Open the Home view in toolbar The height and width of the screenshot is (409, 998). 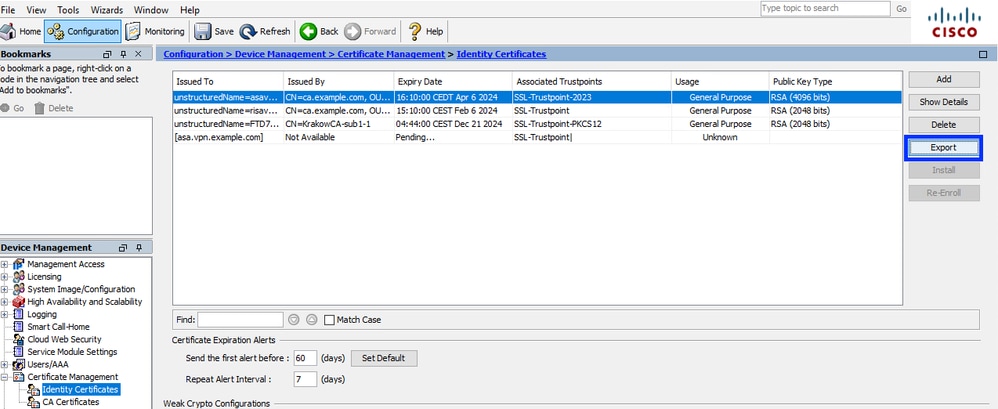21,31
